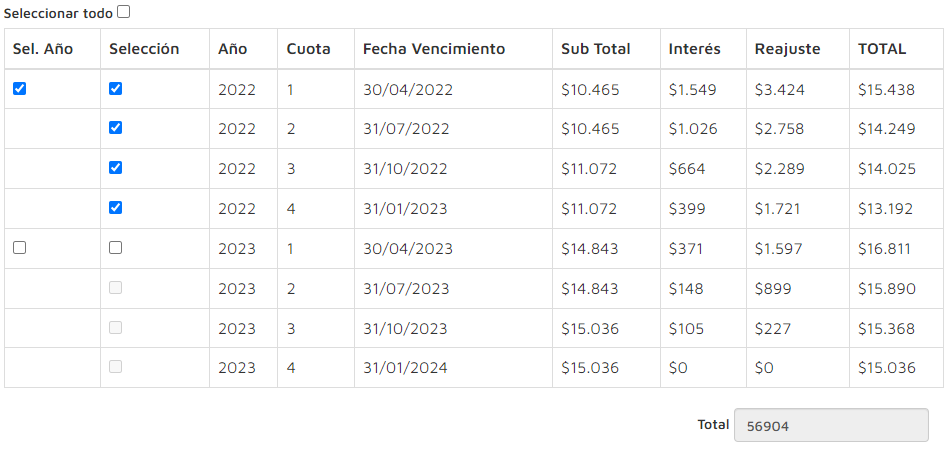Click disabled checkbox for 2023 cuota 2
The image size is (949, 457).
point(116,288)
